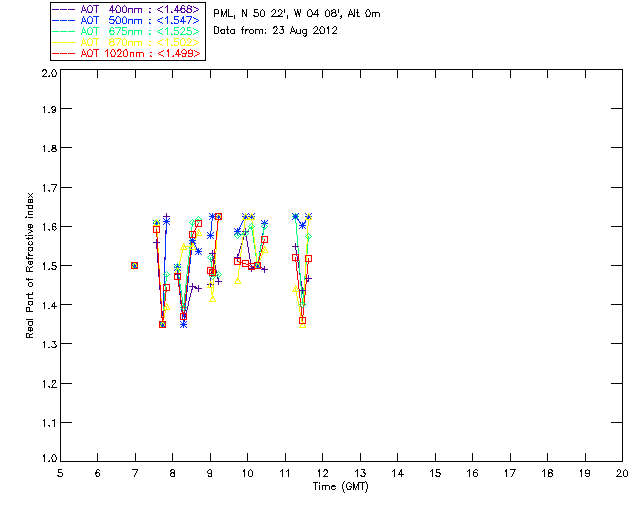The height and width of the screenshot is (512, 640).
Task: Click the 'Time (GMT)' x-axis label
Action: (x=340, y=487)
